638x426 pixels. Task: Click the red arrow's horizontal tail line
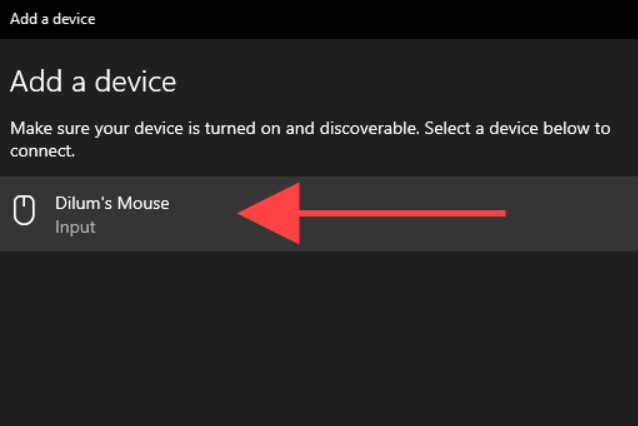click(420, 212)
